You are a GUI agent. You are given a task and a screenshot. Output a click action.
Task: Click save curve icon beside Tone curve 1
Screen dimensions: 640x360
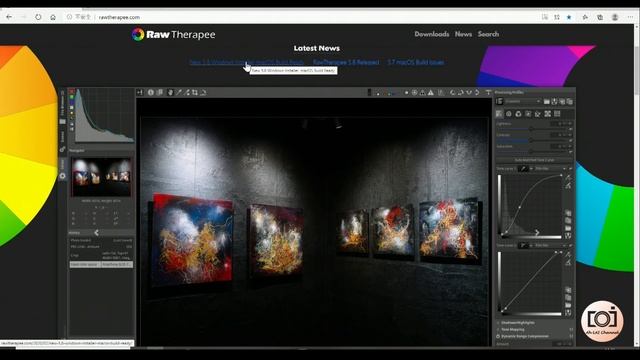568,236
